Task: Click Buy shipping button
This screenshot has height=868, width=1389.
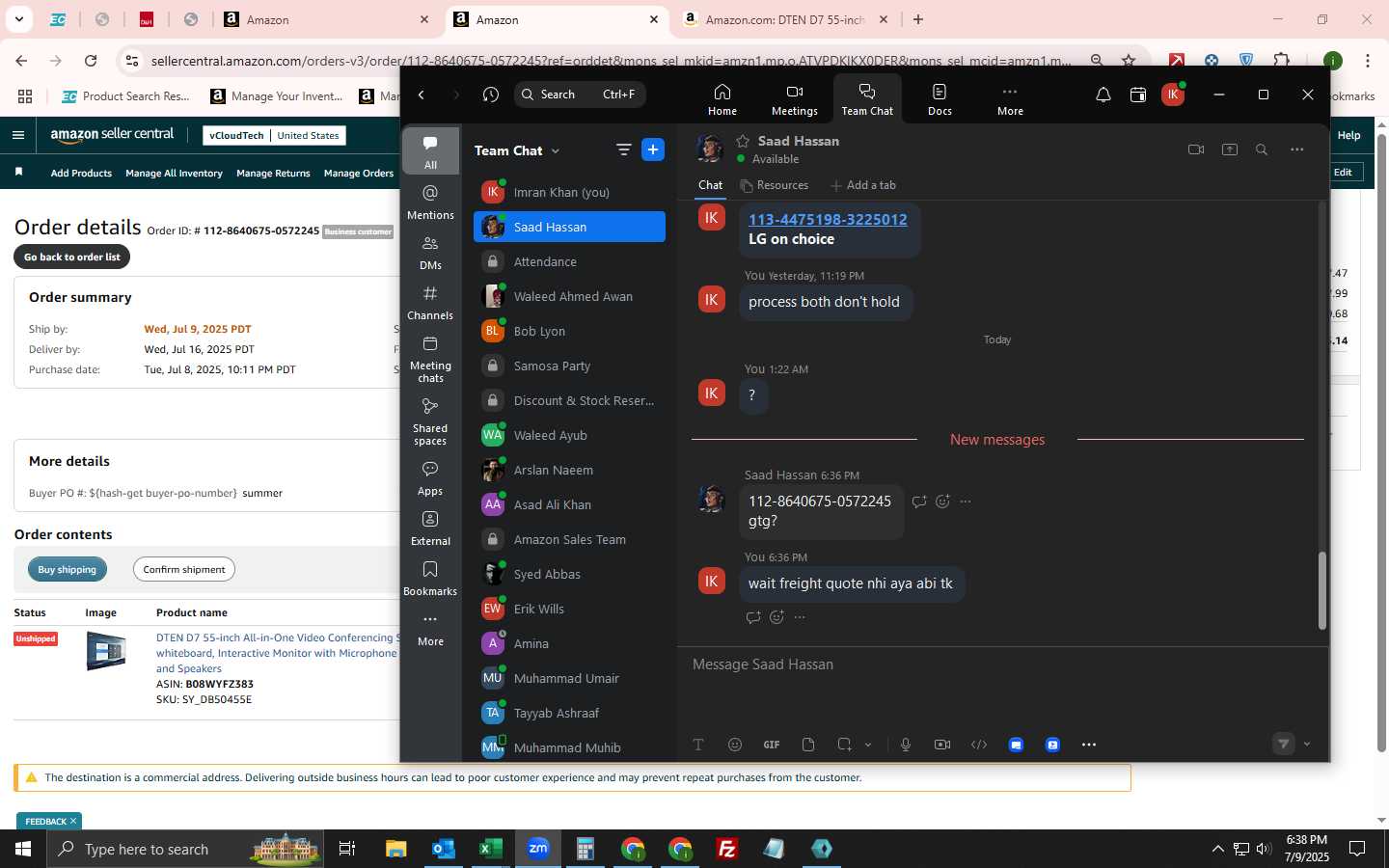Action: pyautogui.click(x=68, y=569)
